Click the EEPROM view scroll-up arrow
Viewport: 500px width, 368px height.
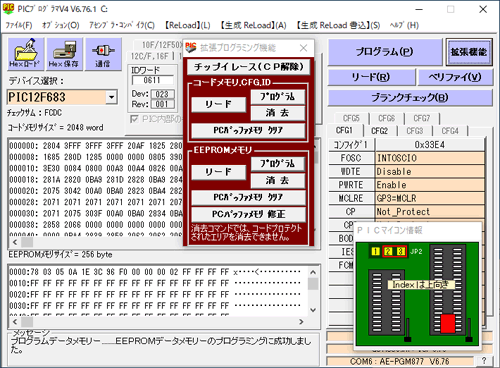313,272
